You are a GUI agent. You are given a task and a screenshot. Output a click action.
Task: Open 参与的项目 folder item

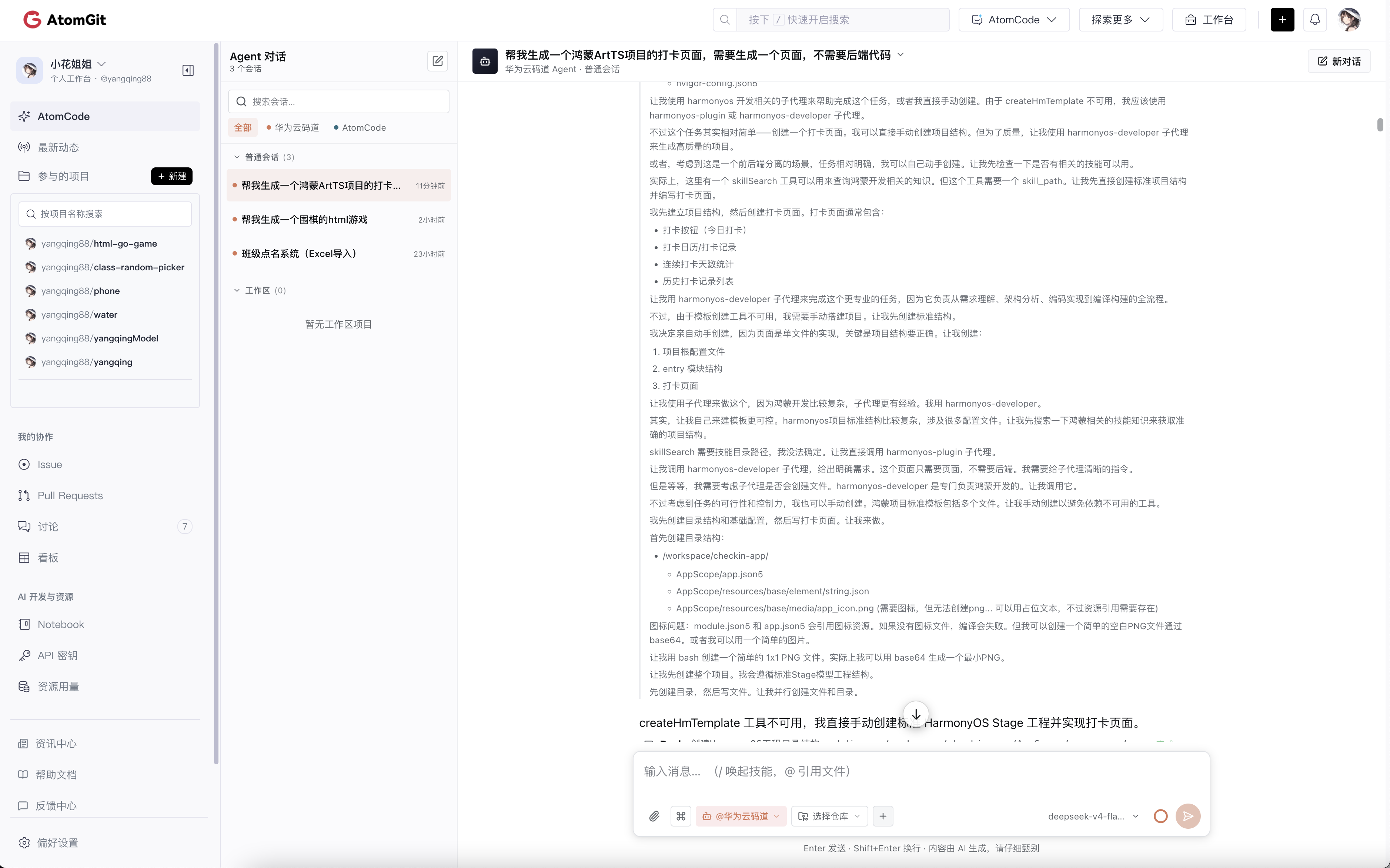pyautogui.click(x=63, y=176)
